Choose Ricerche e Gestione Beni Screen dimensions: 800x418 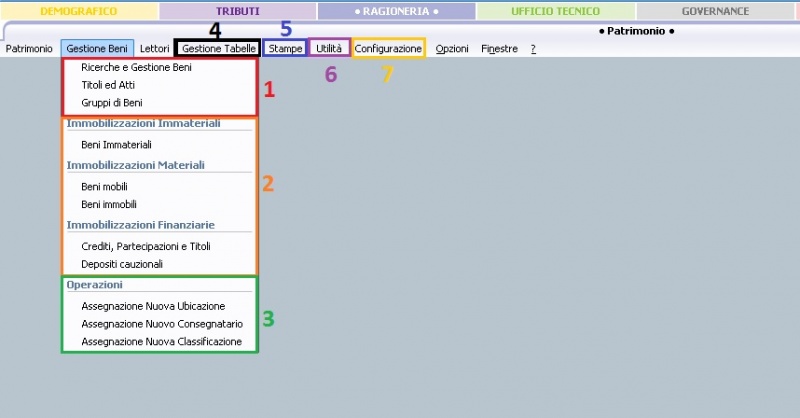[x=136, y=67]
